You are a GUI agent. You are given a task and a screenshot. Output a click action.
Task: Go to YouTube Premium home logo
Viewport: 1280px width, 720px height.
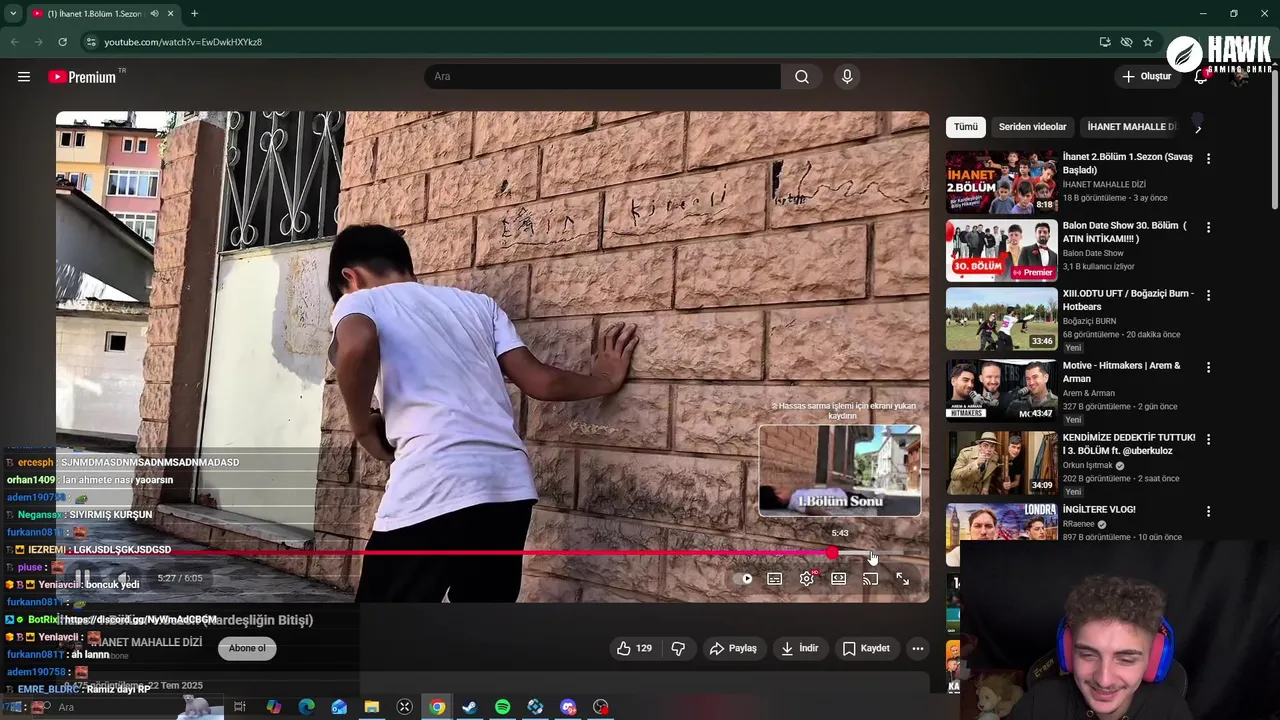[82, 77]
